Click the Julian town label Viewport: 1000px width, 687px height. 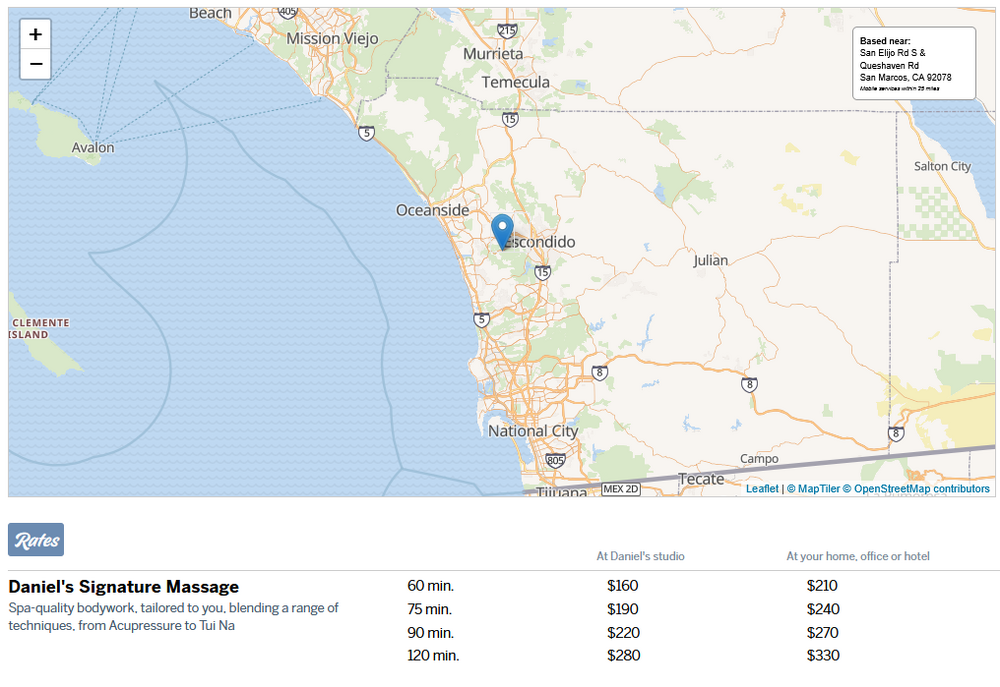click(x=711, y=260)
